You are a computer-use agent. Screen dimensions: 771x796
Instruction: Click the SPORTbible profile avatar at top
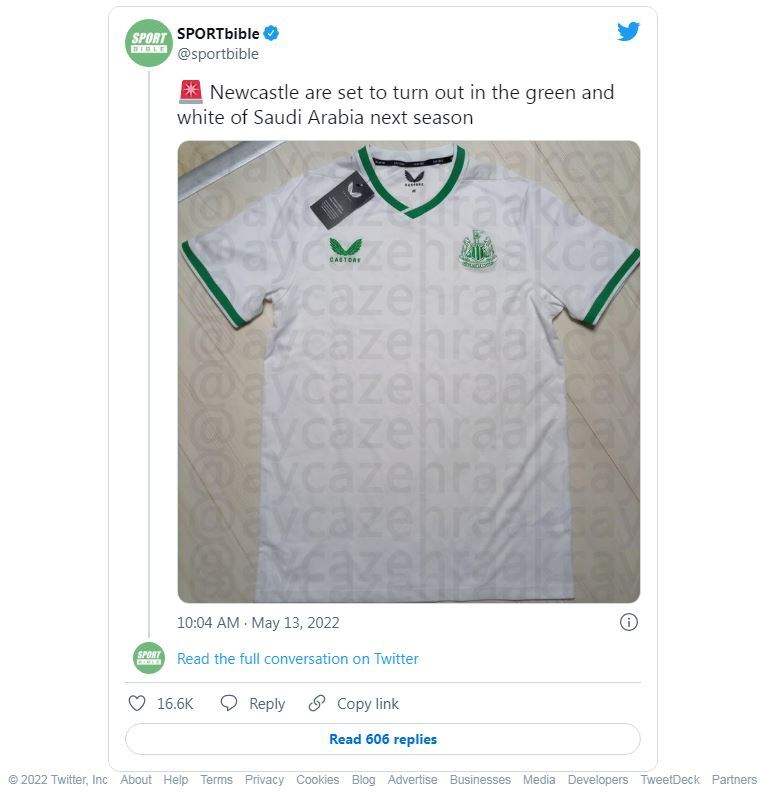click(149, 43)
